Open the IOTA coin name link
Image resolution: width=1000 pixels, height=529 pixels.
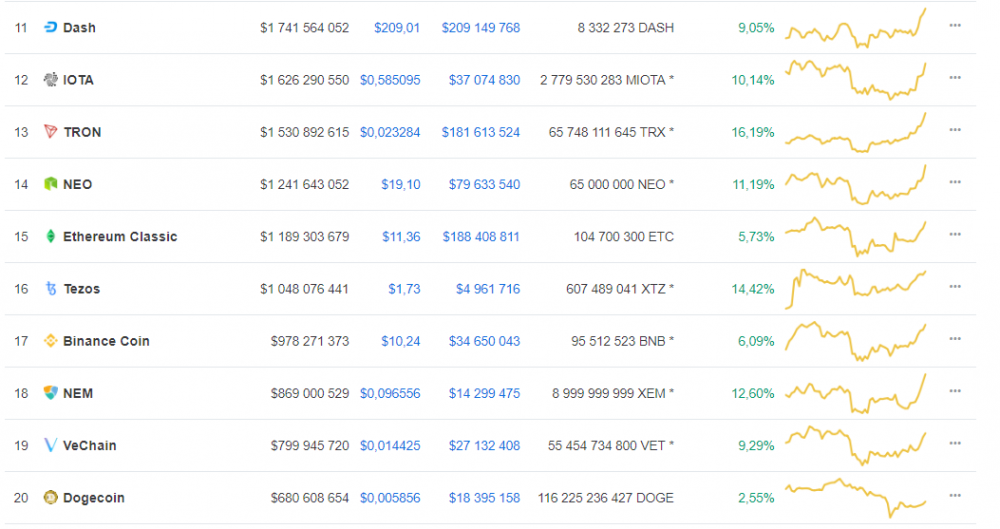[x=78, y=80]
